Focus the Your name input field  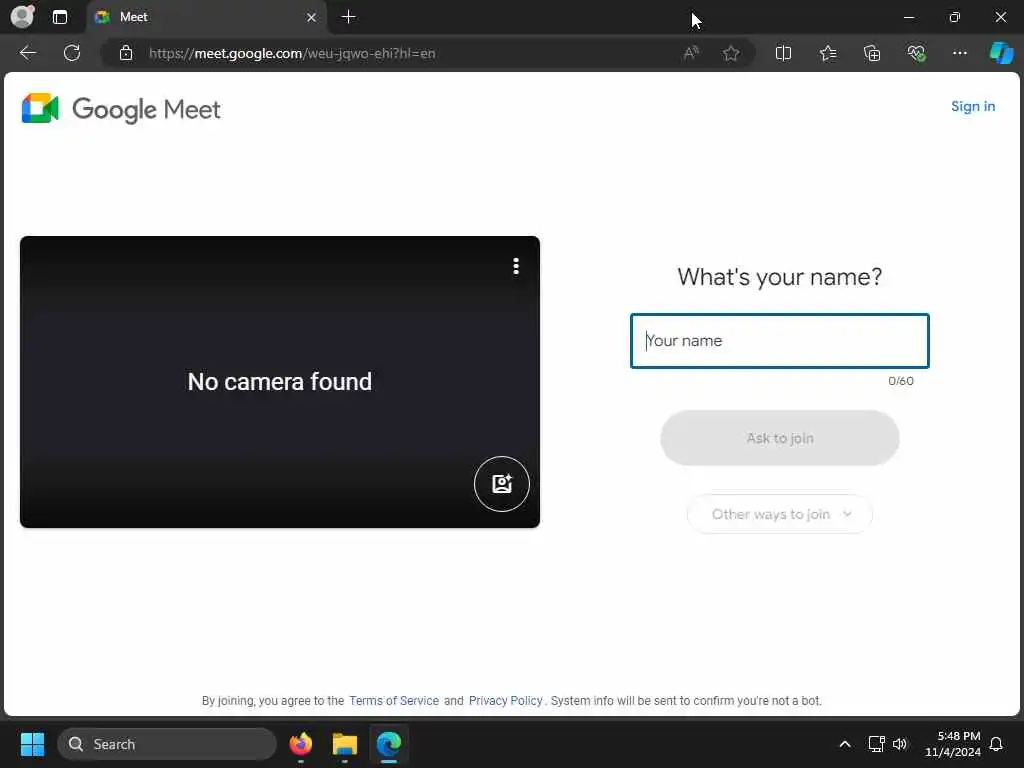[779, 341]
